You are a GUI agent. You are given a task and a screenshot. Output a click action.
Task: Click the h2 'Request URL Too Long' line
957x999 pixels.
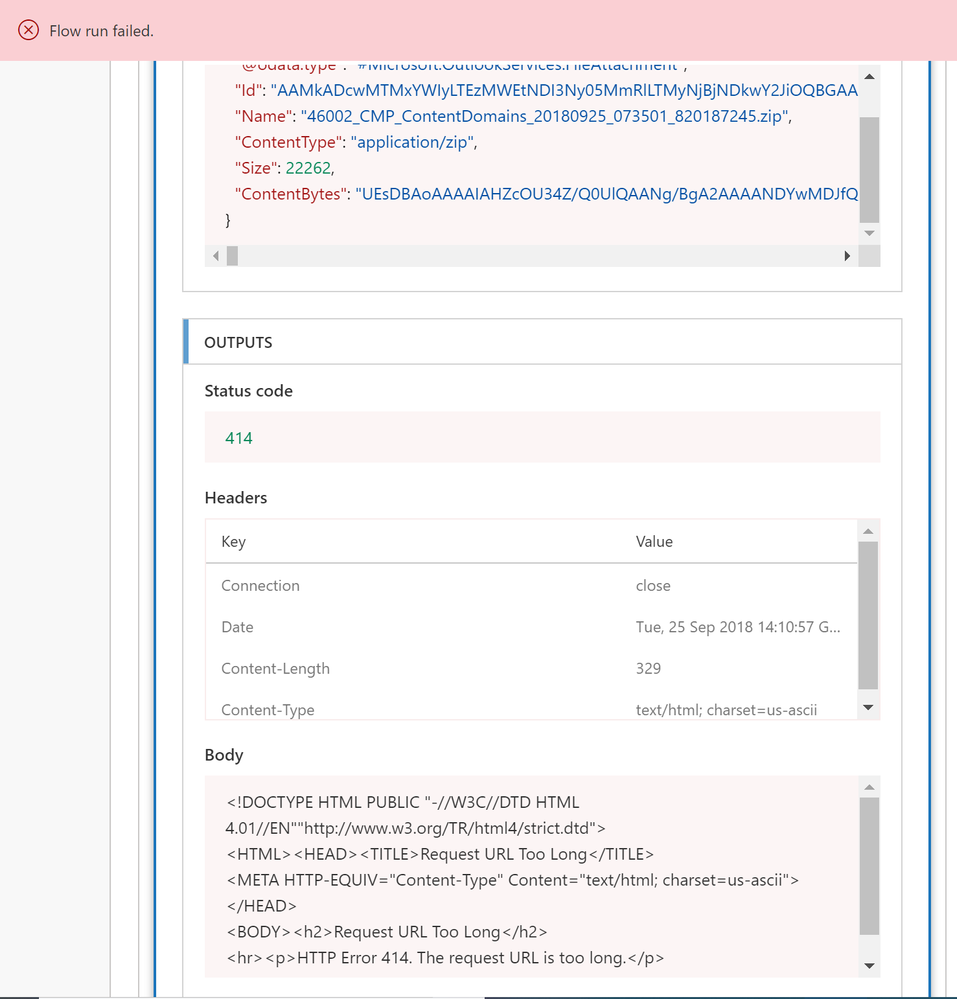pyautogui.click(x=387, y=932)
